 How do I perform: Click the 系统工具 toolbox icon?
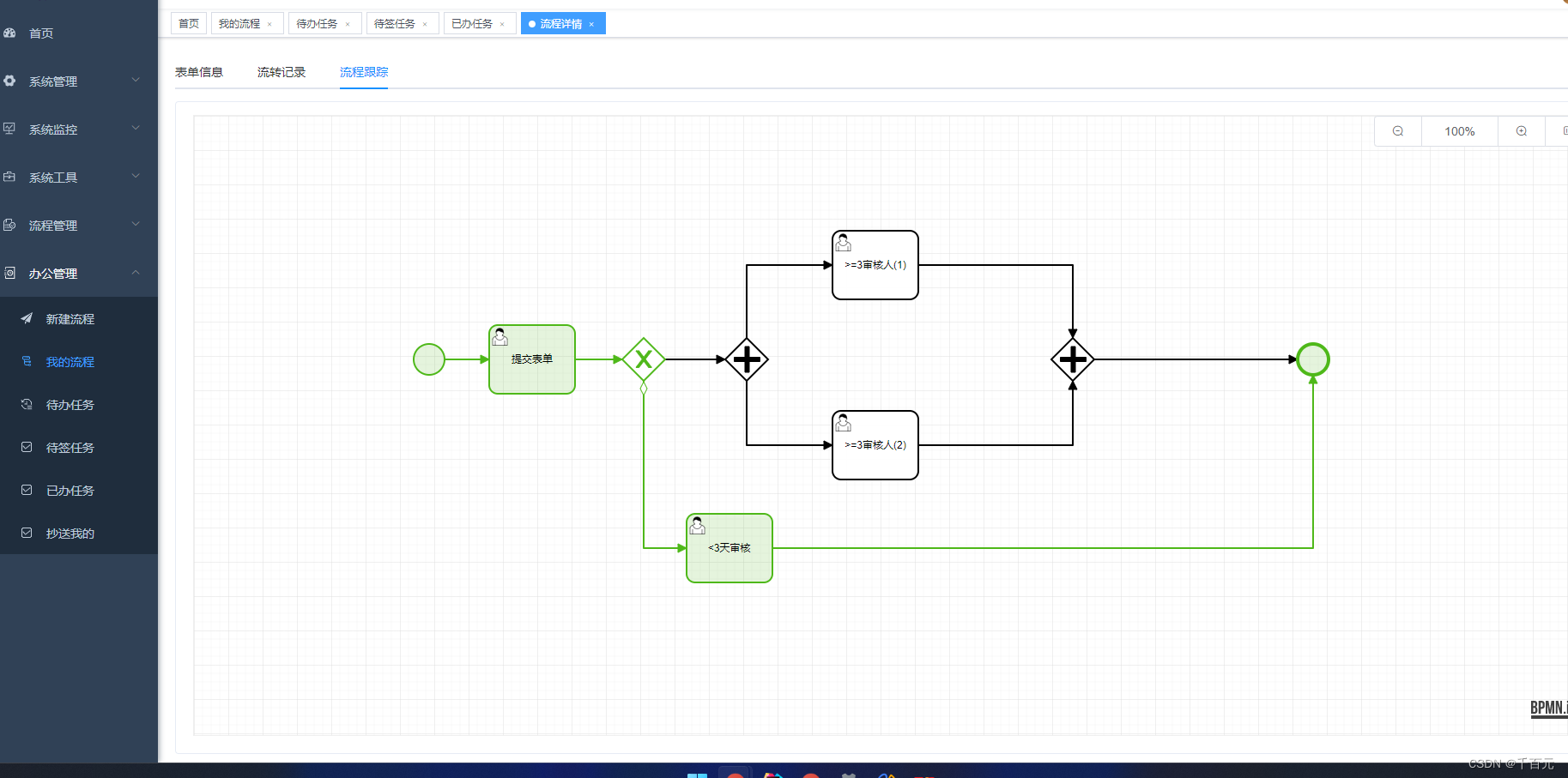9,177
